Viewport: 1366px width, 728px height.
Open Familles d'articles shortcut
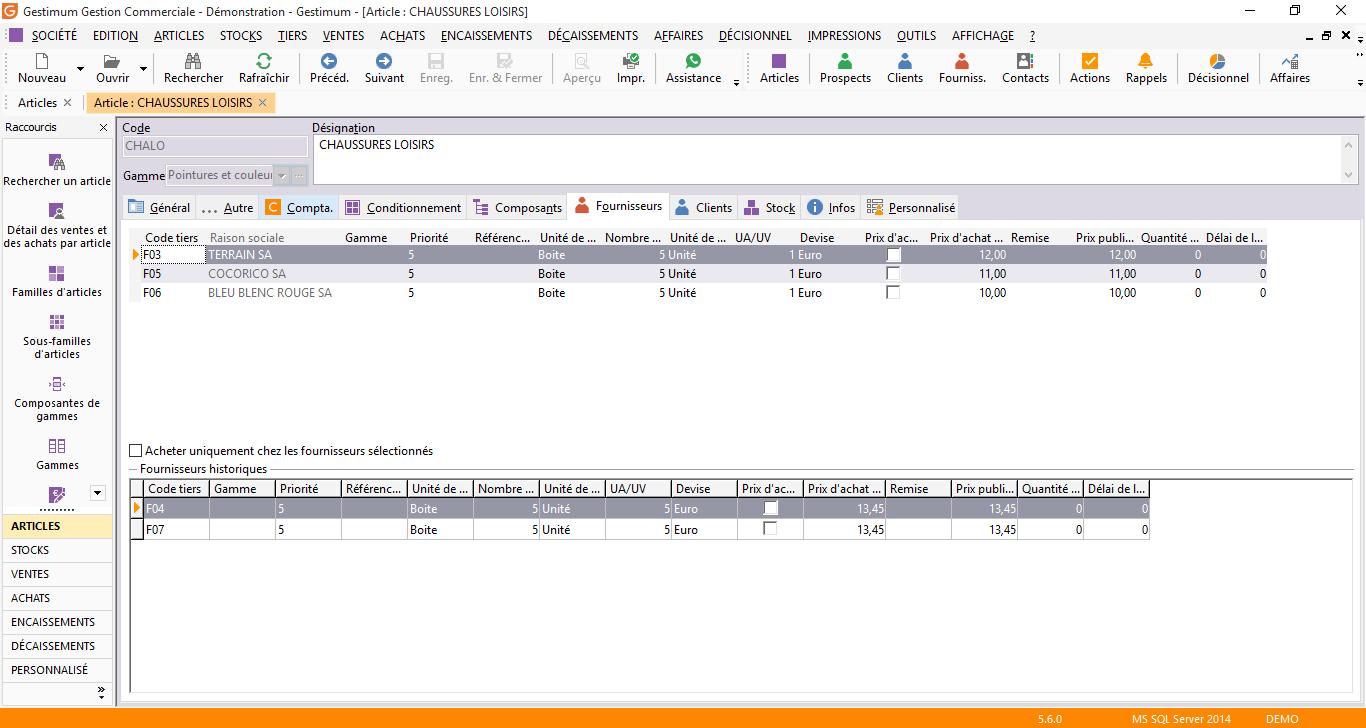[x=57, y=282]
